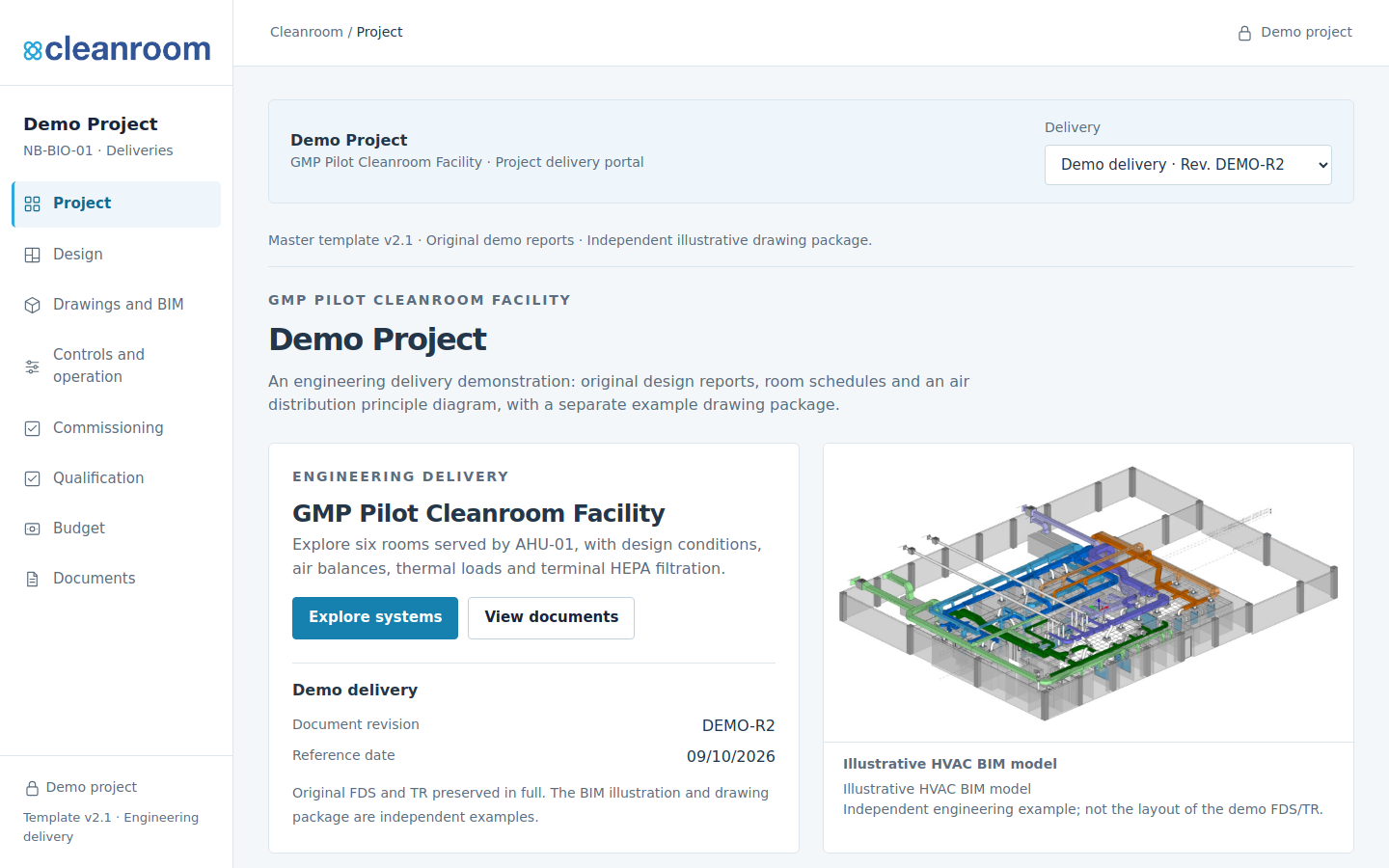Click the Qualification checkmark icon
The height and width of the screenshot is (868, 1389).
pyautogui.click(x=33, y=478)
